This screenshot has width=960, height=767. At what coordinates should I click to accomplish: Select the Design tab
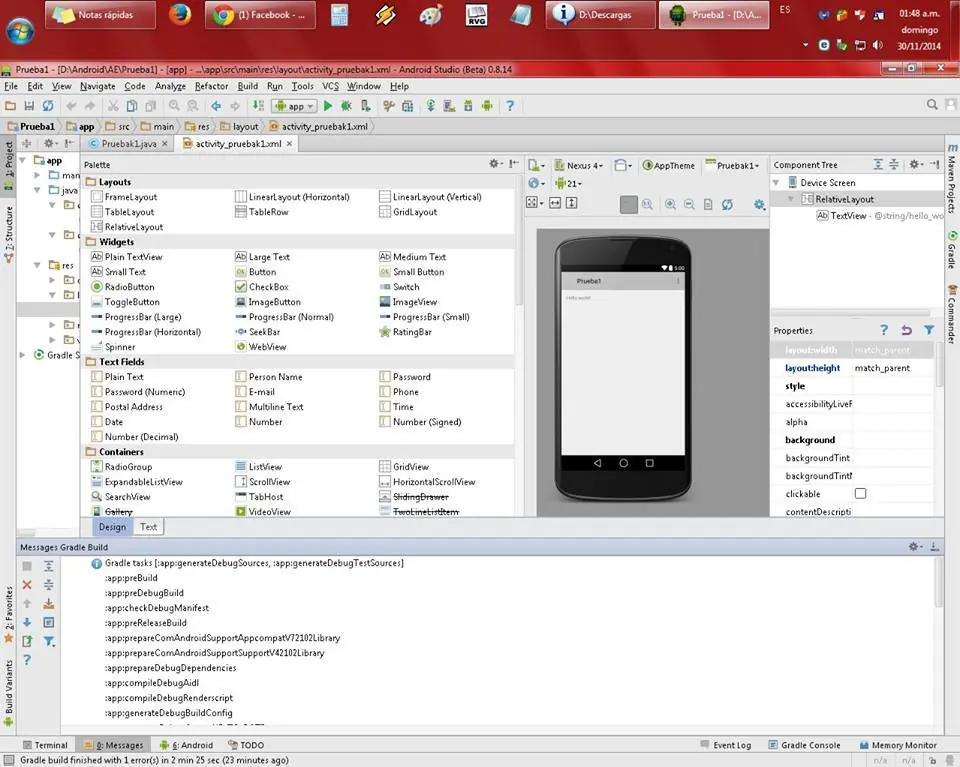(112, 526)
